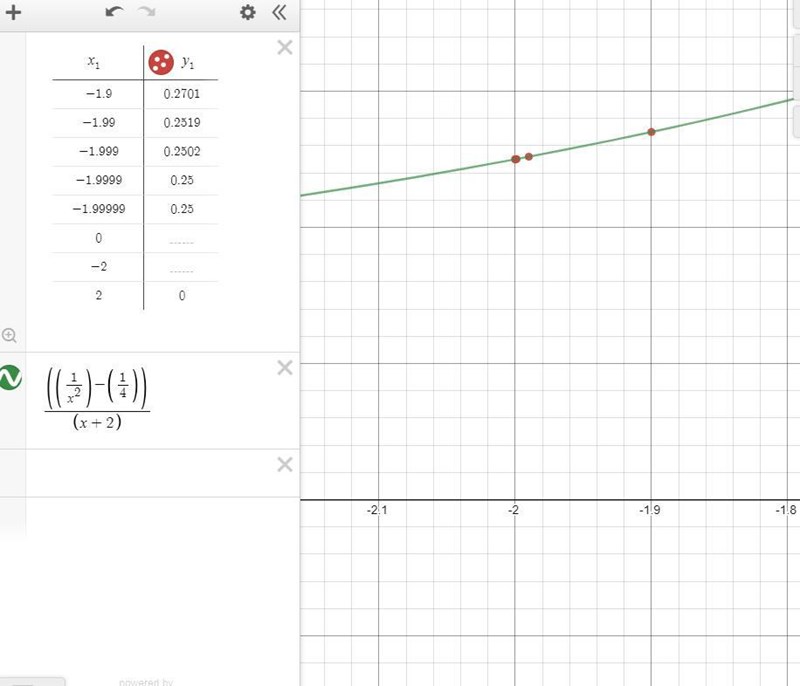Delete the table using its X
The height and width of the screenshot is (686, 800).
coord(284,48)
